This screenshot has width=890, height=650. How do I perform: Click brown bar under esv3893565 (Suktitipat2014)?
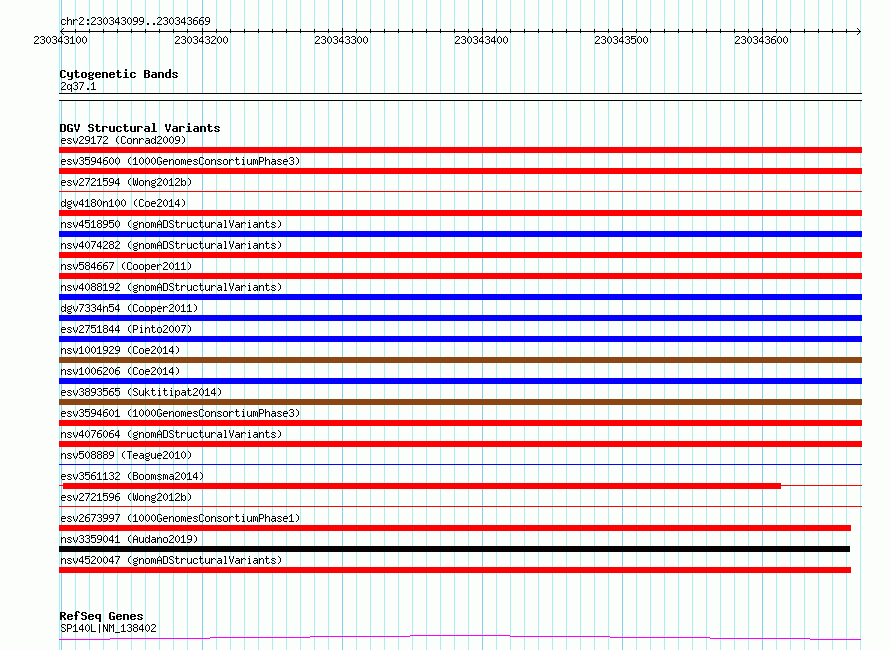(x=460, y=402)
